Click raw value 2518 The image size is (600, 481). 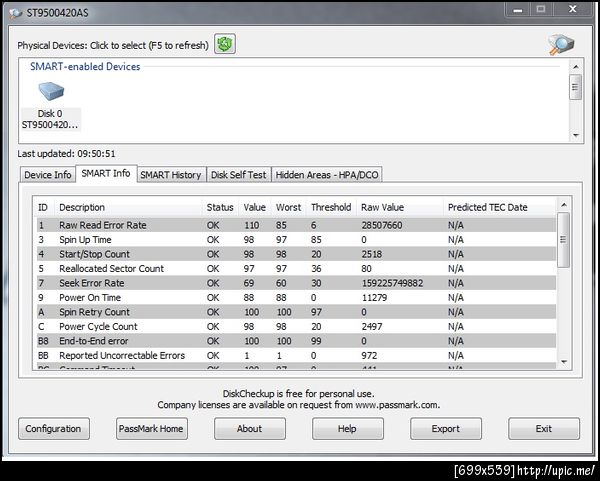tap(372, 254)
